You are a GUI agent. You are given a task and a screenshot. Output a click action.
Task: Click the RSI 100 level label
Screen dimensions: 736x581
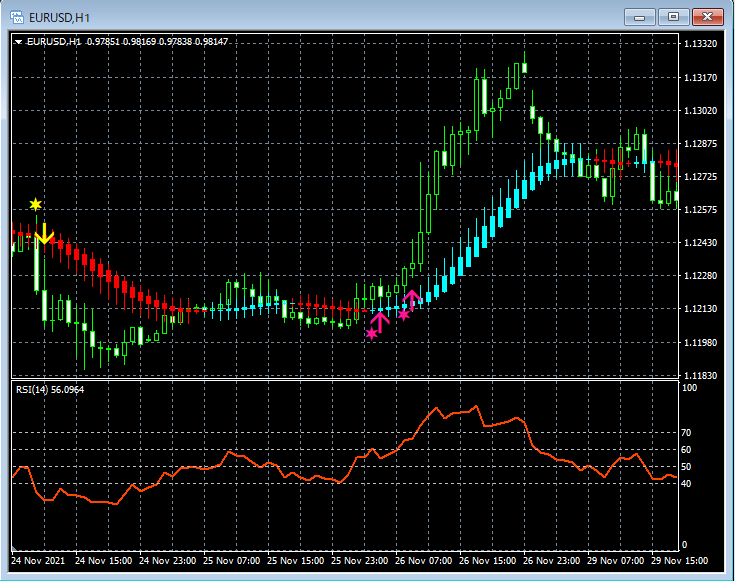(x=690, y=388)
